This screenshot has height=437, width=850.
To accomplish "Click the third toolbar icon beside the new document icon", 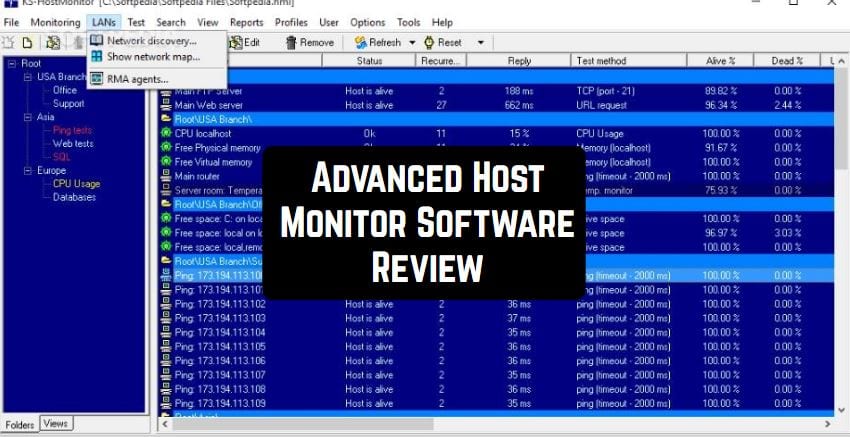I will coord(53,43).
